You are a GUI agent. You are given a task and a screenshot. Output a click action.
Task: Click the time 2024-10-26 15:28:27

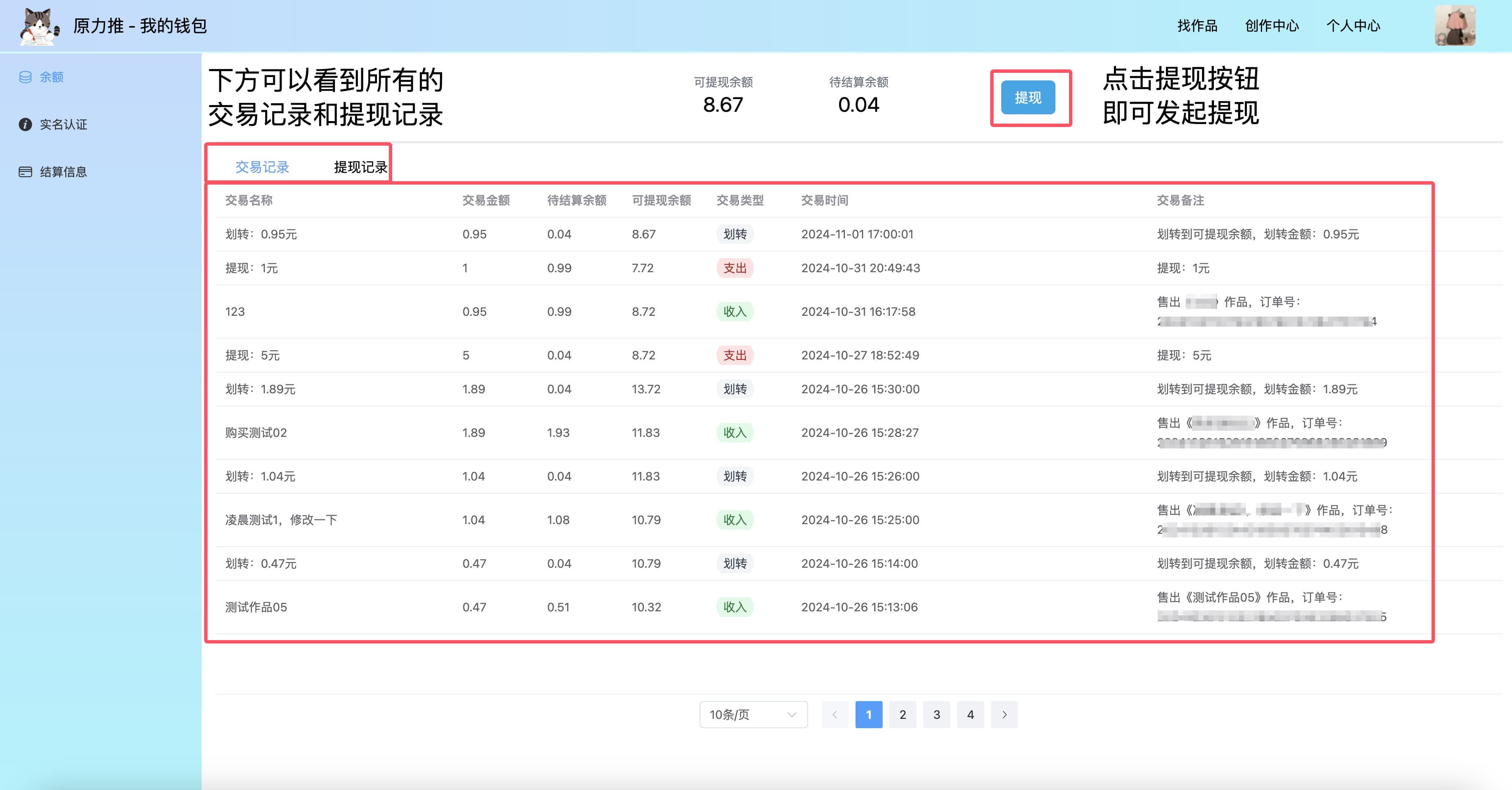point(860,433)
